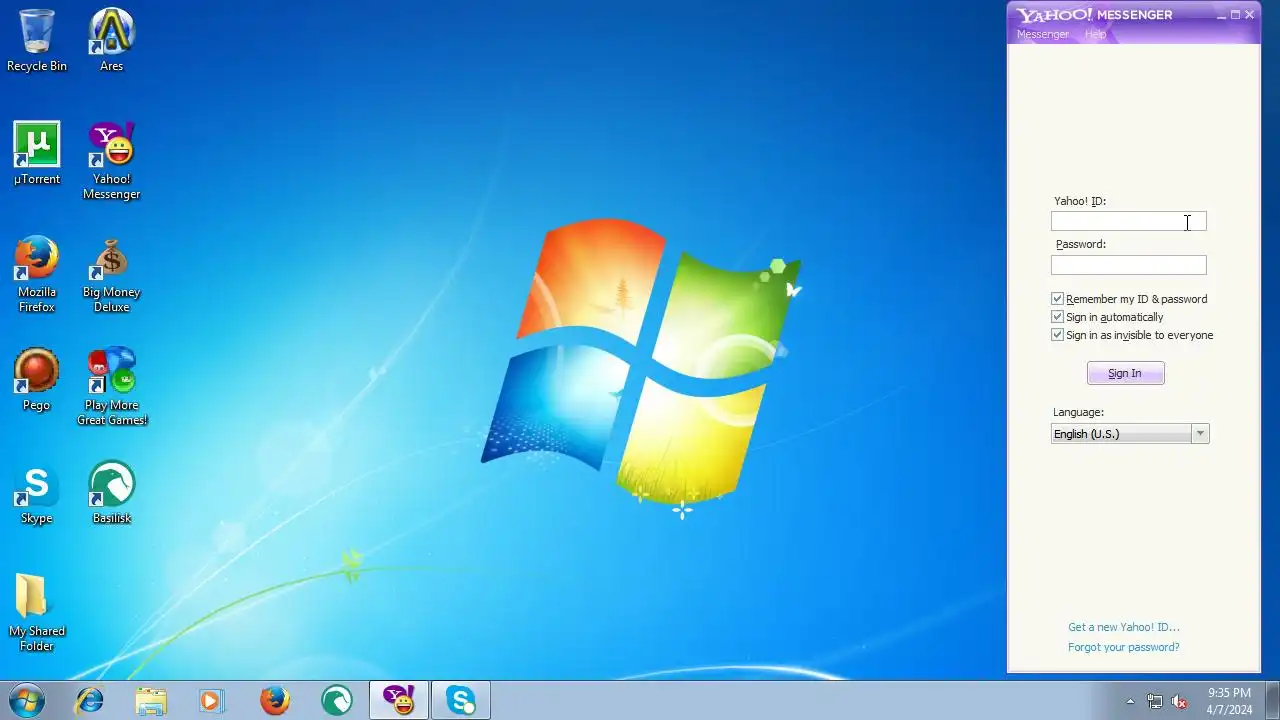Disable Sign in as invisible to everyone
Image resolution: width=1280 pixels, height=720 pixels.
(x=1057, y=335)
